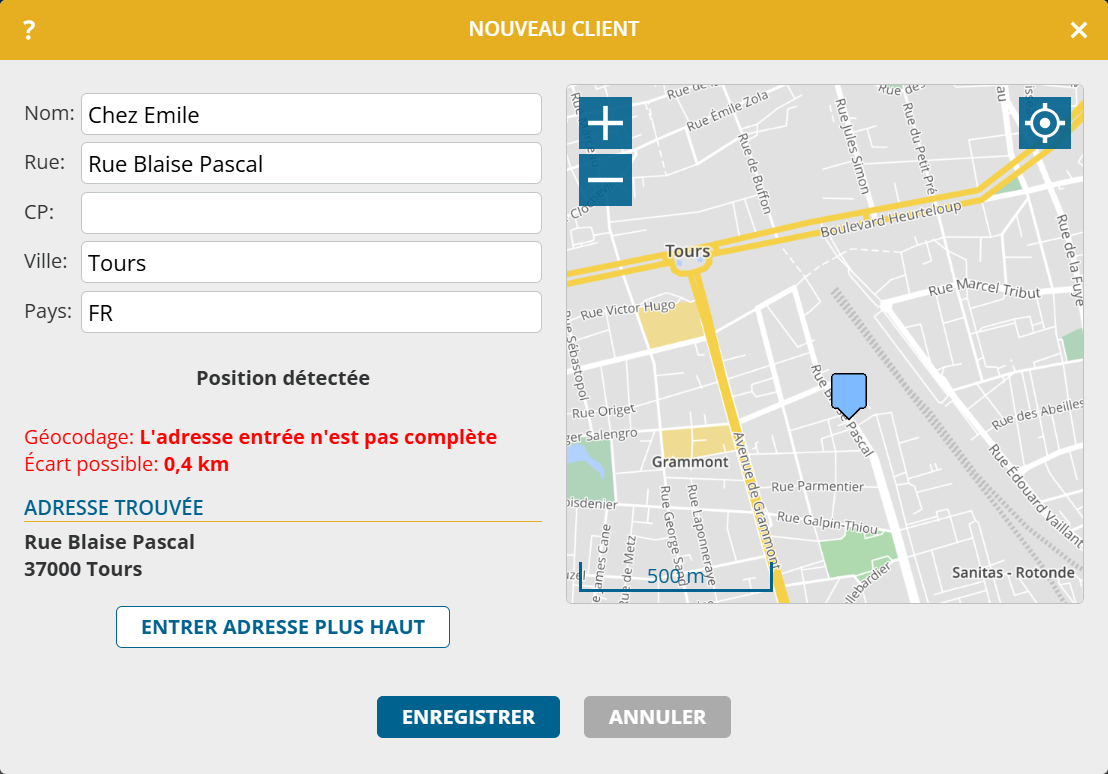Save the client with Enregistrer
The image size is (1108, 774).
point(468,717)
